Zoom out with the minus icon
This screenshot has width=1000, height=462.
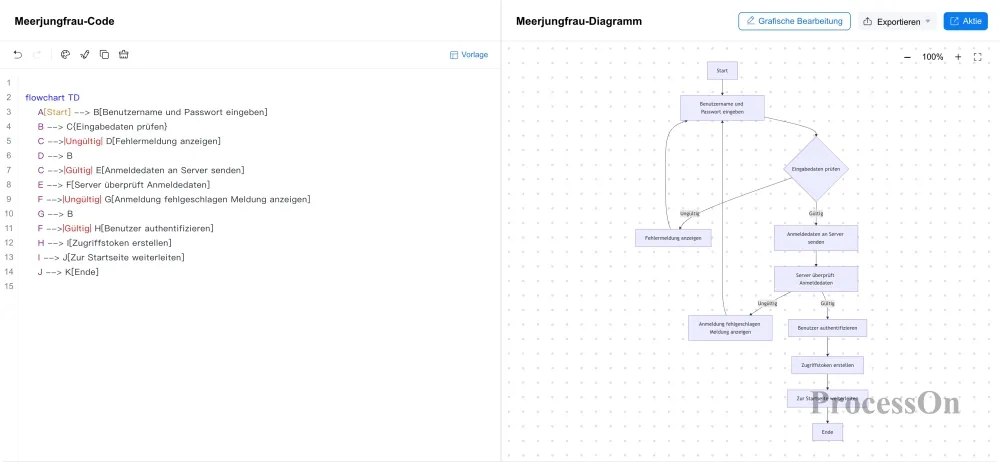coord(908,57)
